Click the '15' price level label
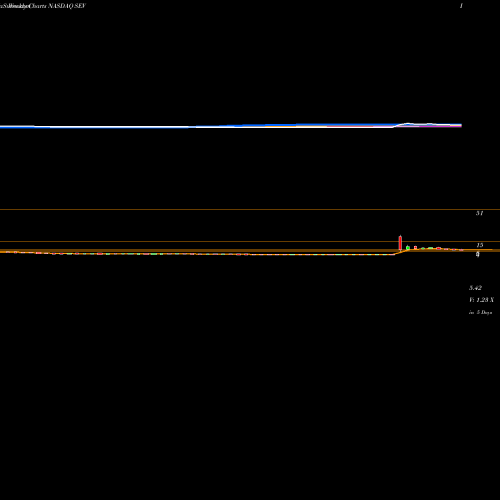The image size is (500, 500). click(479, 245)
